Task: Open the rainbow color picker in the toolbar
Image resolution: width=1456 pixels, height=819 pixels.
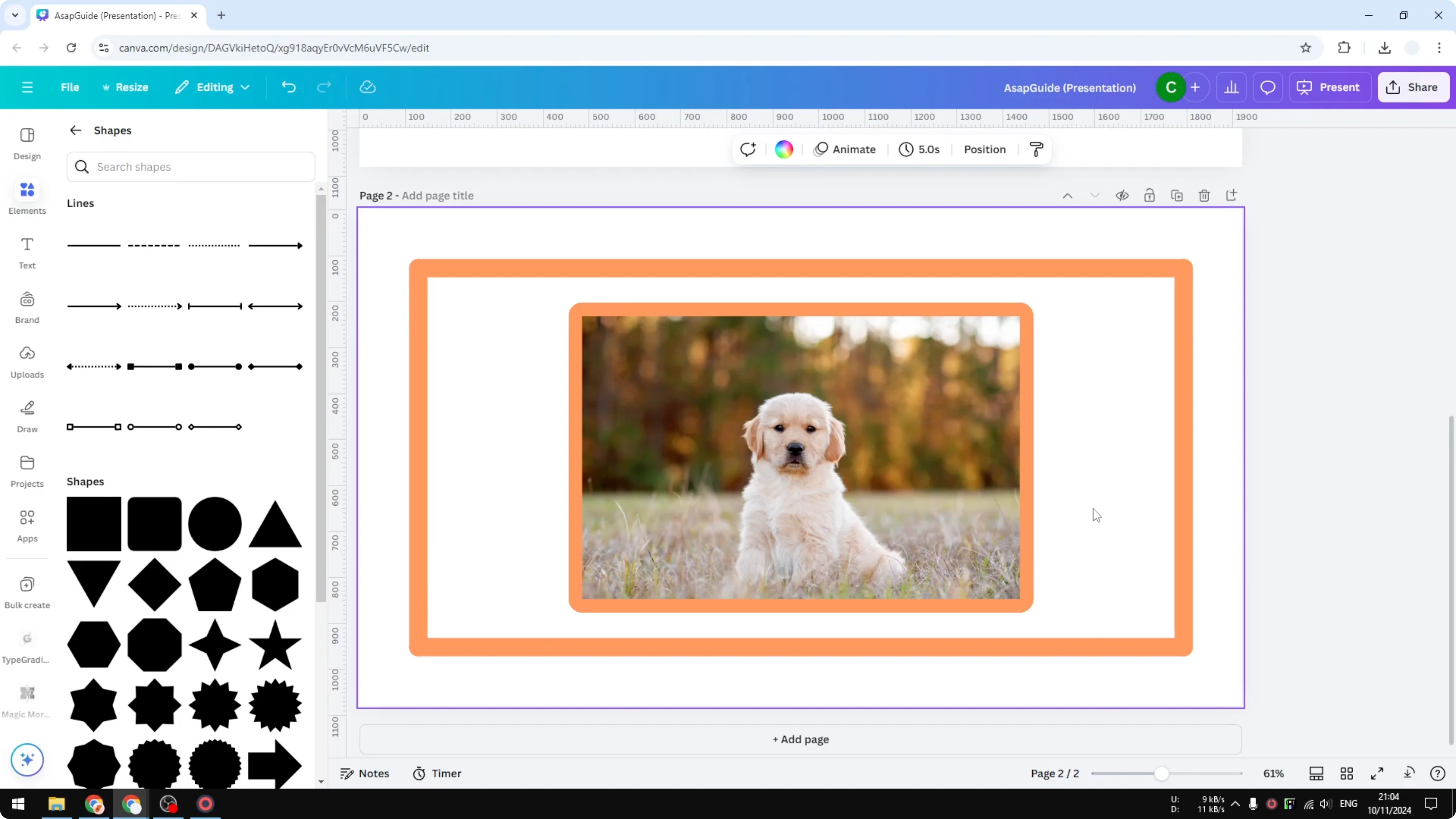Action: tap(783, 149)
